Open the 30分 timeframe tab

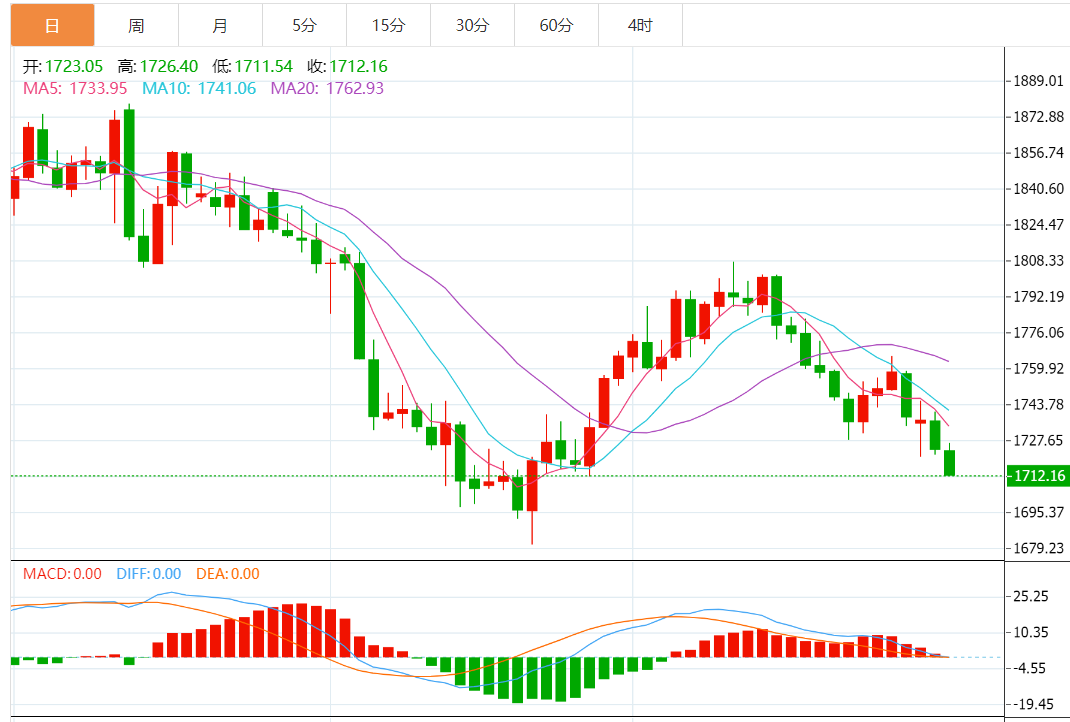pos(472,25)
